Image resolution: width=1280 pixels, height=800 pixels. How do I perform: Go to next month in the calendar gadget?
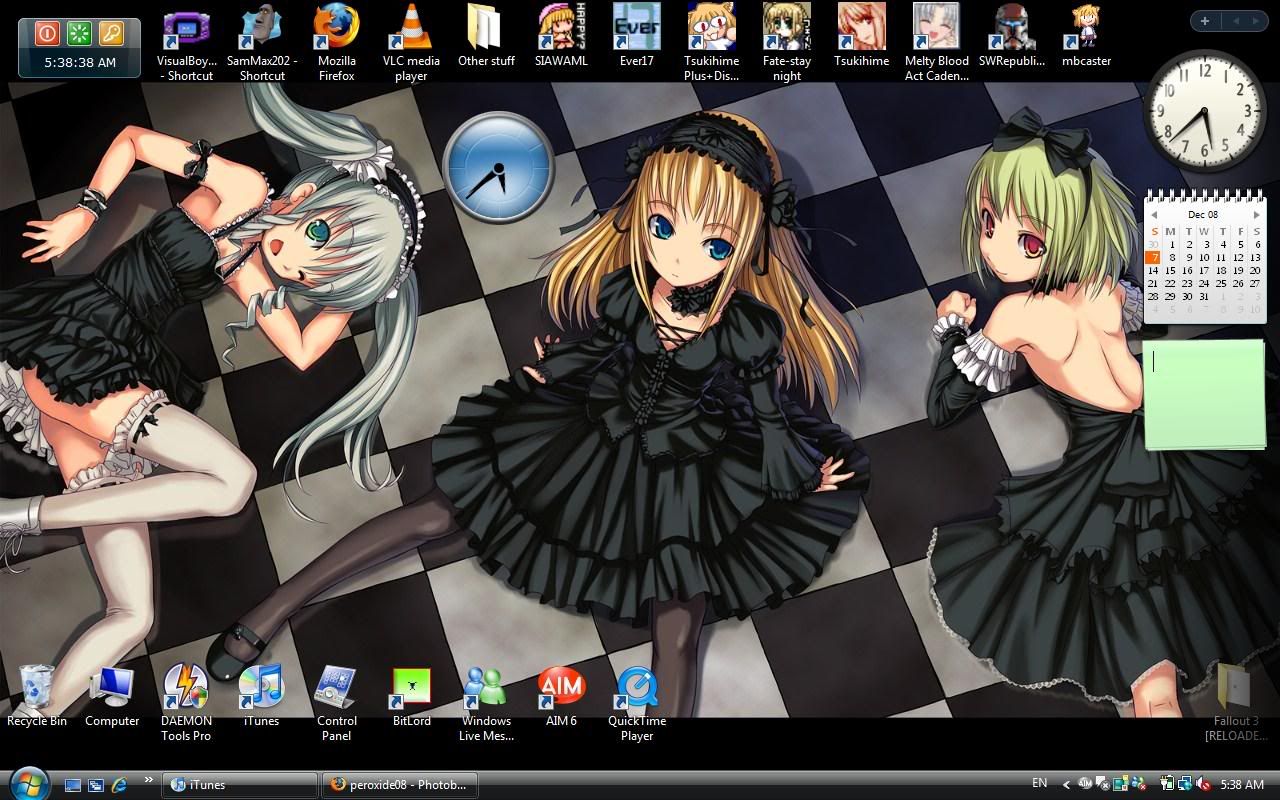[x=1256, y=215]
